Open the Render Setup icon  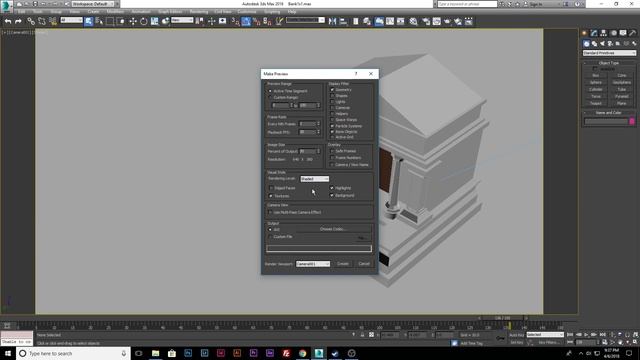[426, 21]
